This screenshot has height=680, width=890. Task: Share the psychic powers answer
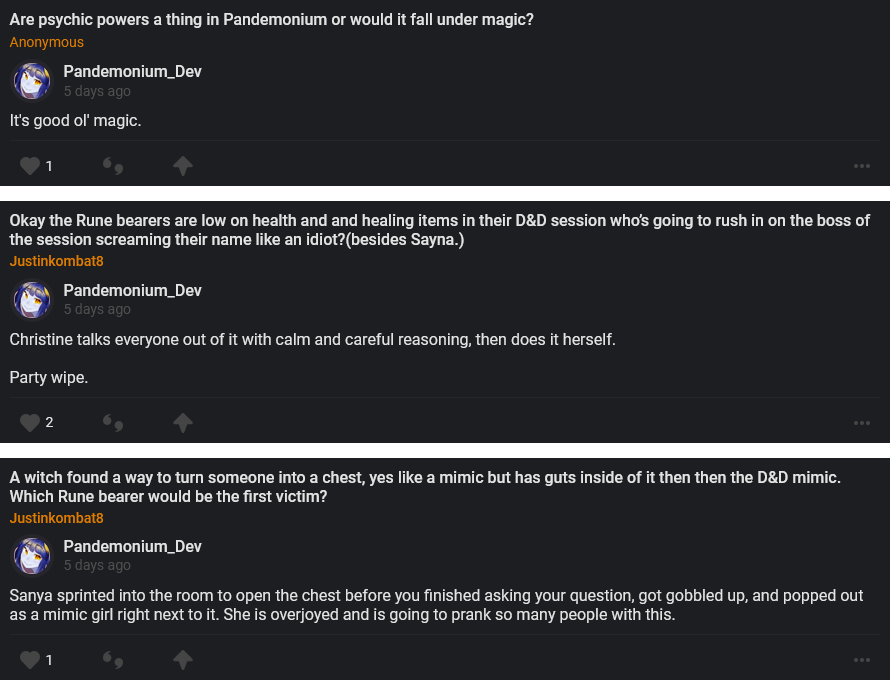pos(182,166)
